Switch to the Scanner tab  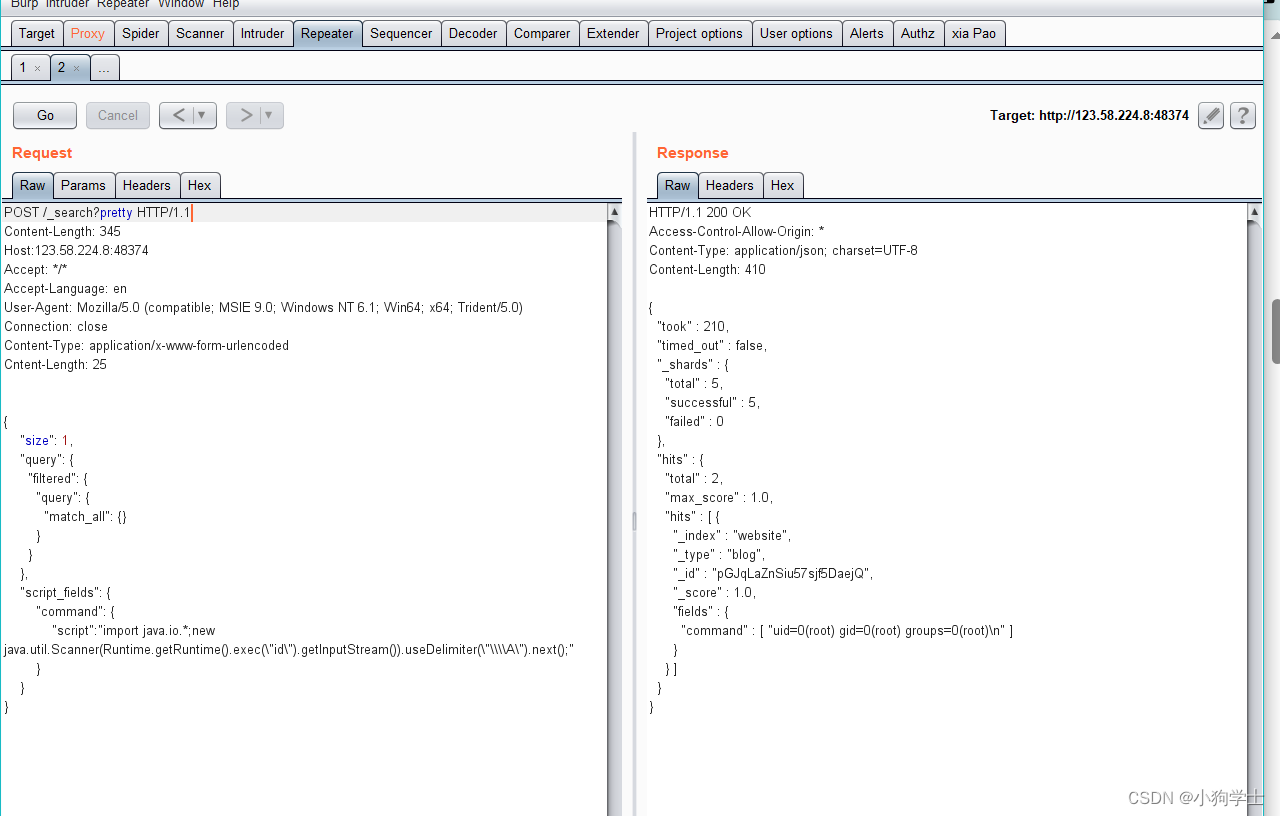pyautogui.click(x=200, y=33)
